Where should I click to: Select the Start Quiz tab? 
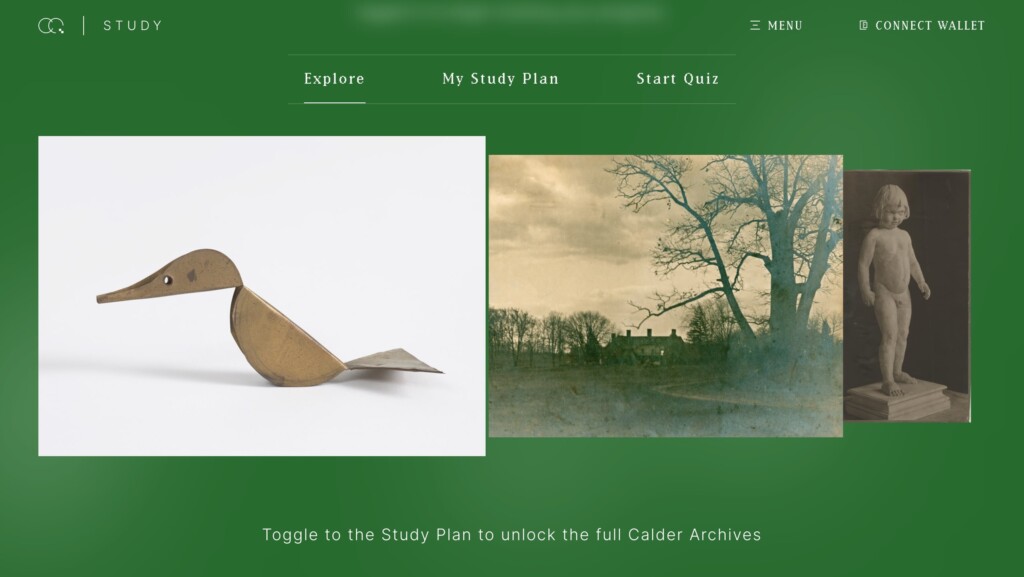[x=678, y=79]
